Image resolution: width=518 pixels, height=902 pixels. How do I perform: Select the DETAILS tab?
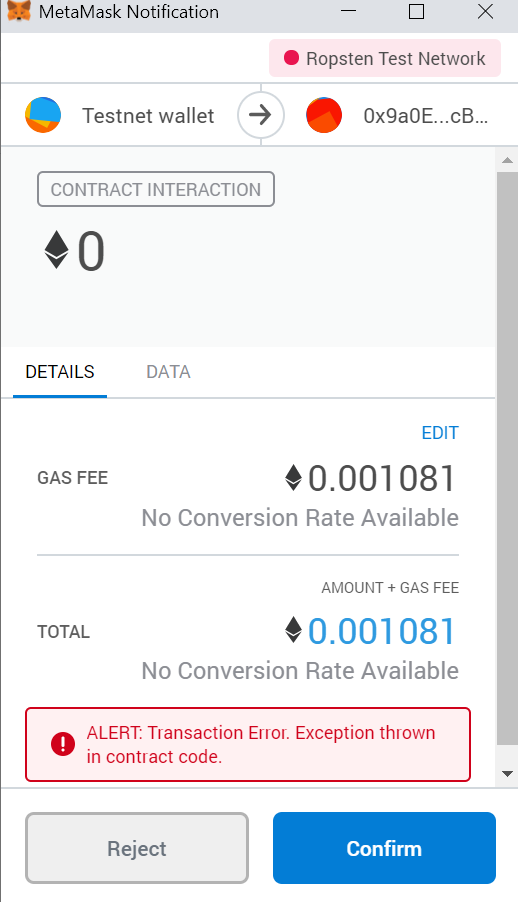pos(60,372)
